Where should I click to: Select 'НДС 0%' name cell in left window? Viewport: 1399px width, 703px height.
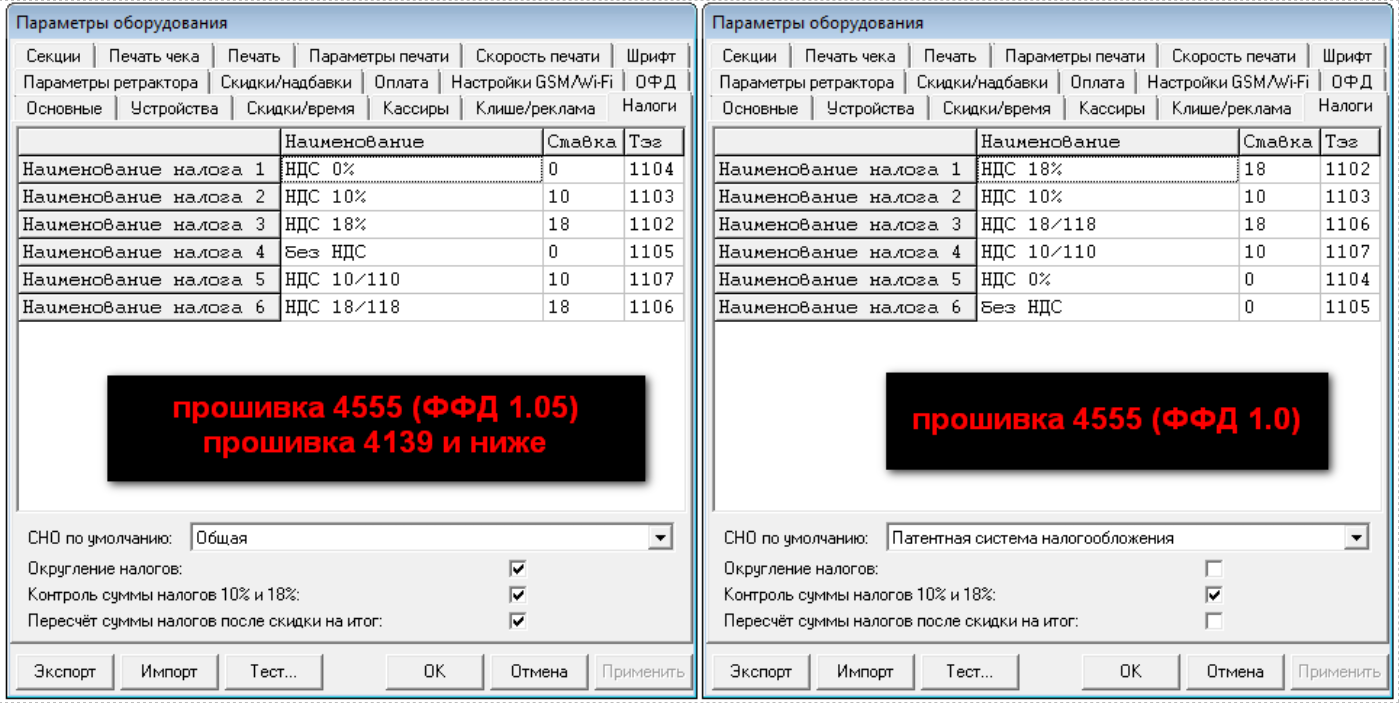pyautogui.click(x=412, y=170)
